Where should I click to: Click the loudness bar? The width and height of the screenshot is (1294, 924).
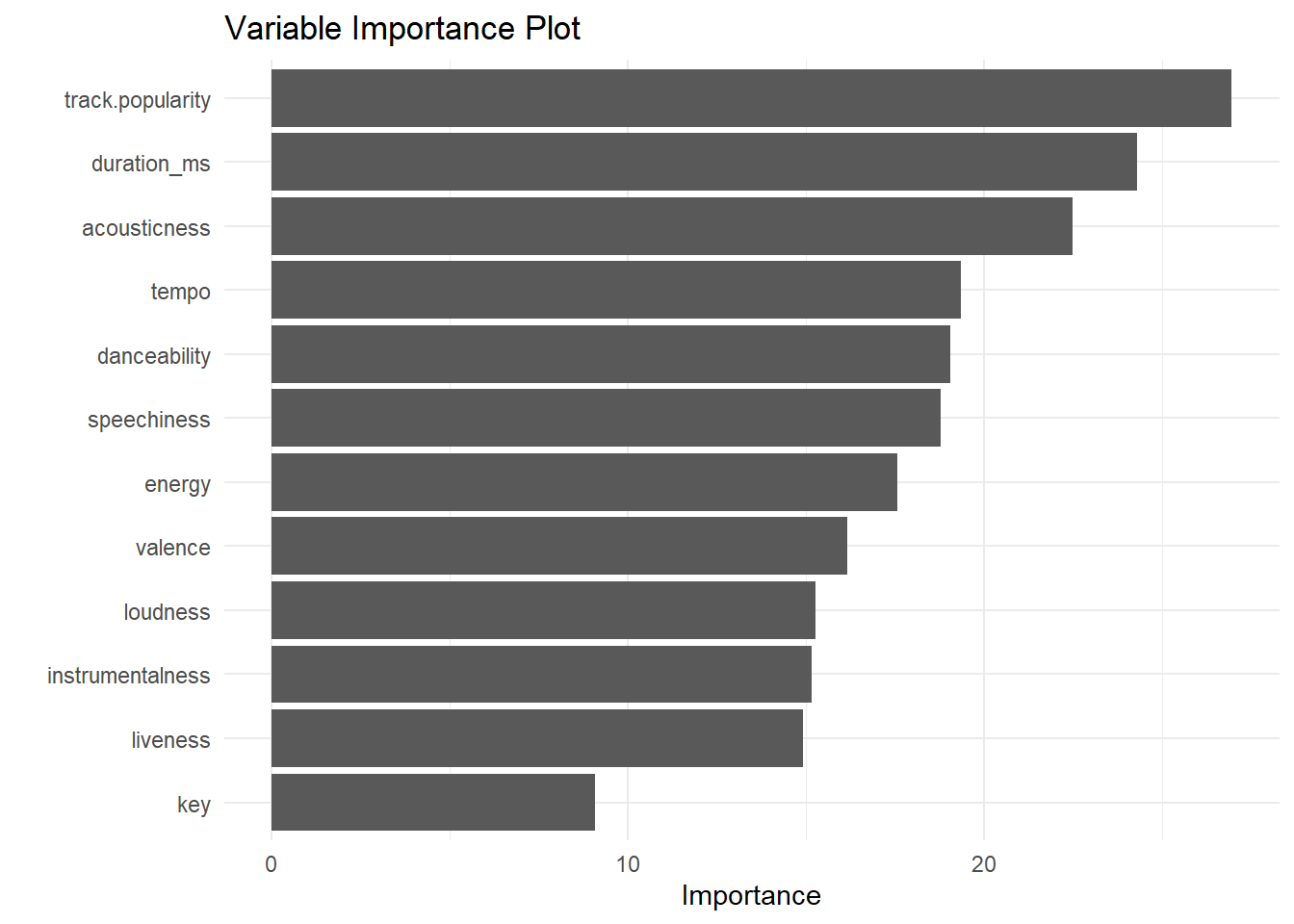click(x=543, y=610)
